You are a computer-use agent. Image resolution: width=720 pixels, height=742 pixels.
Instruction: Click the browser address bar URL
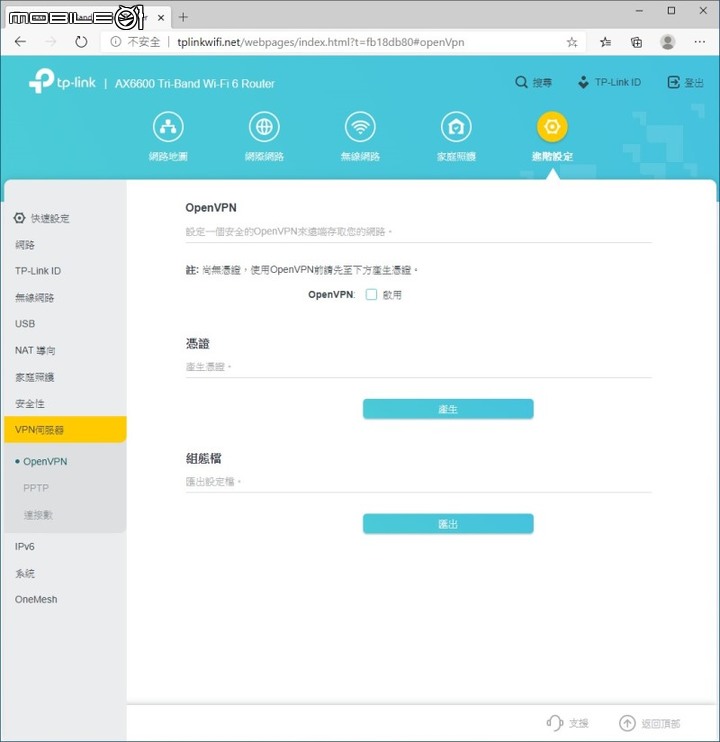[321, 42]
